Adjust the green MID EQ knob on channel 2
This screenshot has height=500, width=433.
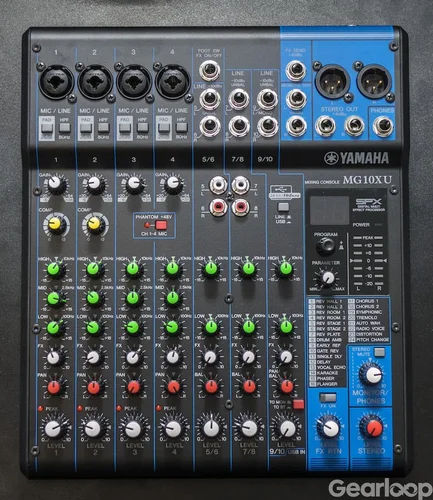click(x=93, y=298)
